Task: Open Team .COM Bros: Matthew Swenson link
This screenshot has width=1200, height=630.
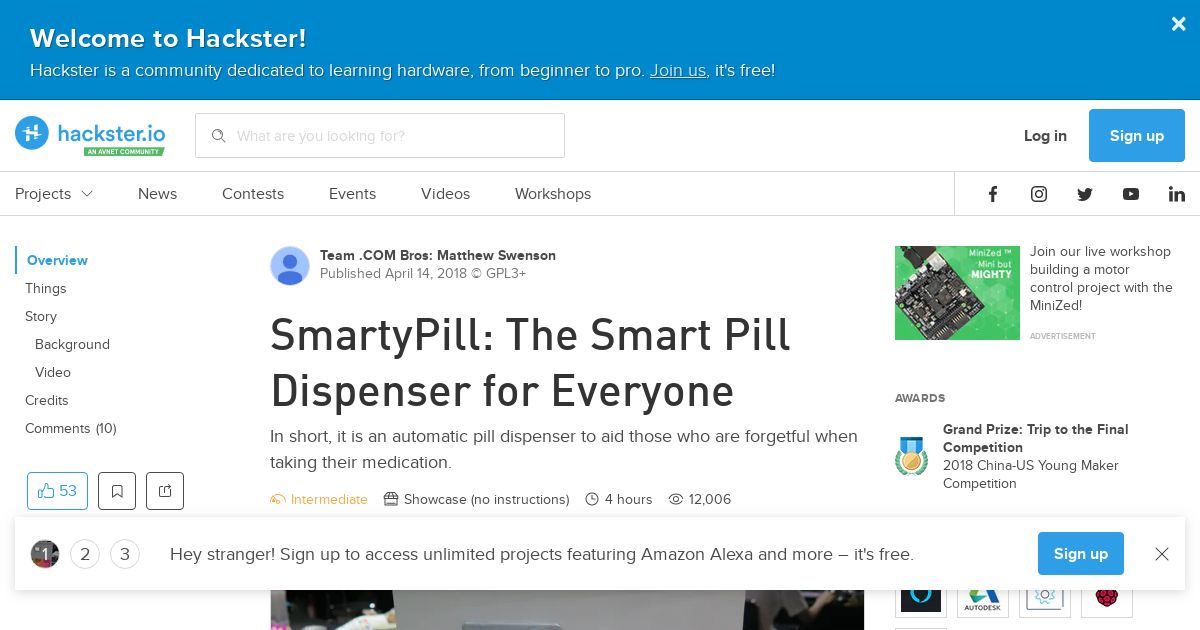Action: click(438, 255)
